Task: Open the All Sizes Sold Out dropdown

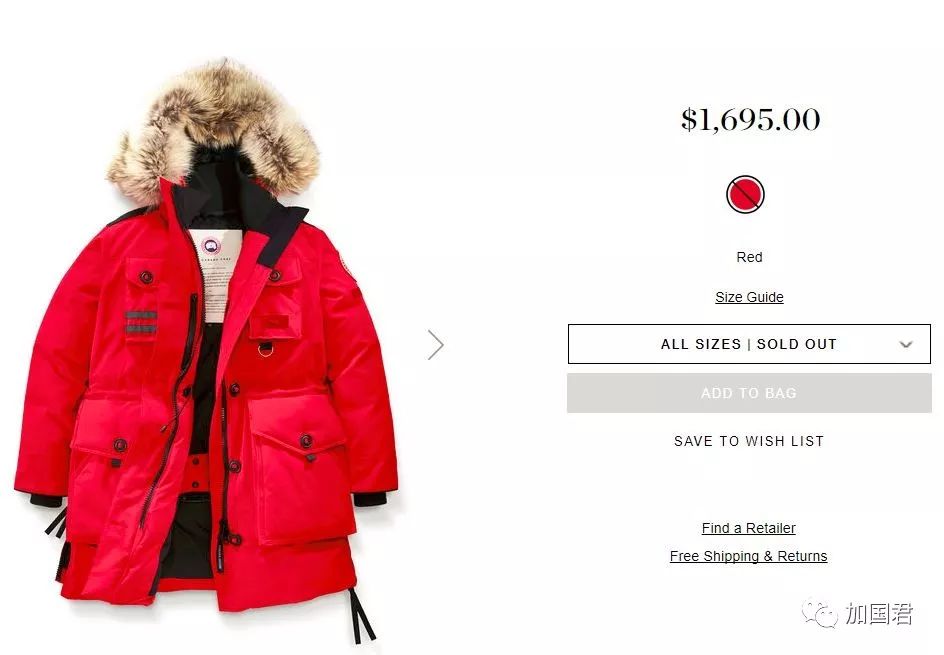Action: pos(749,344)
